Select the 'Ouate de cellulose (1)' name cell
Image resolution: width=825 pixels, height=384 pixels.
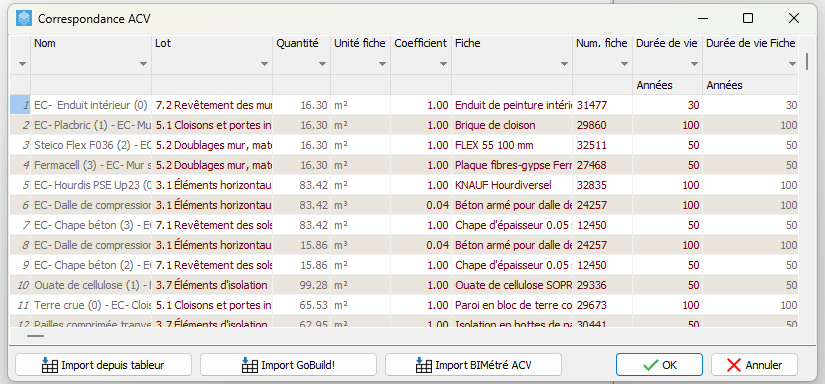pyautogui.click(x=91, y=285)
